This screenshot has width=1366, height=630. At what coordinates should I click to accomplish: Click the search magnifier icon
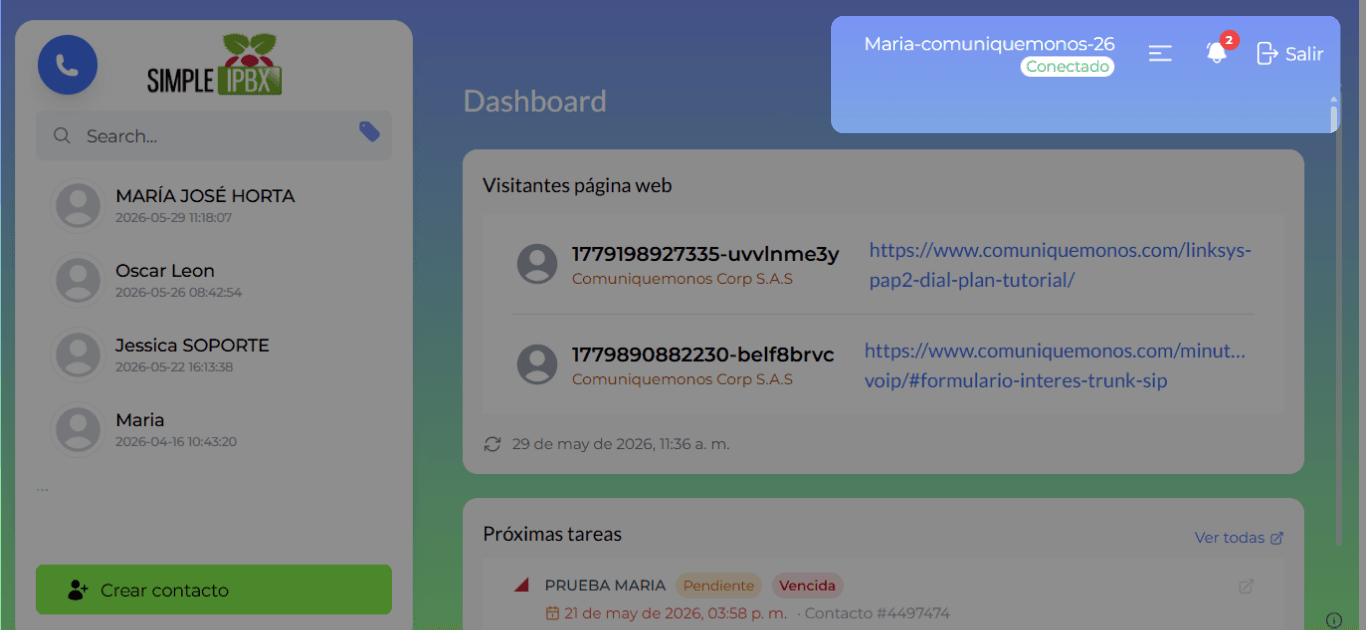[62, 136]
